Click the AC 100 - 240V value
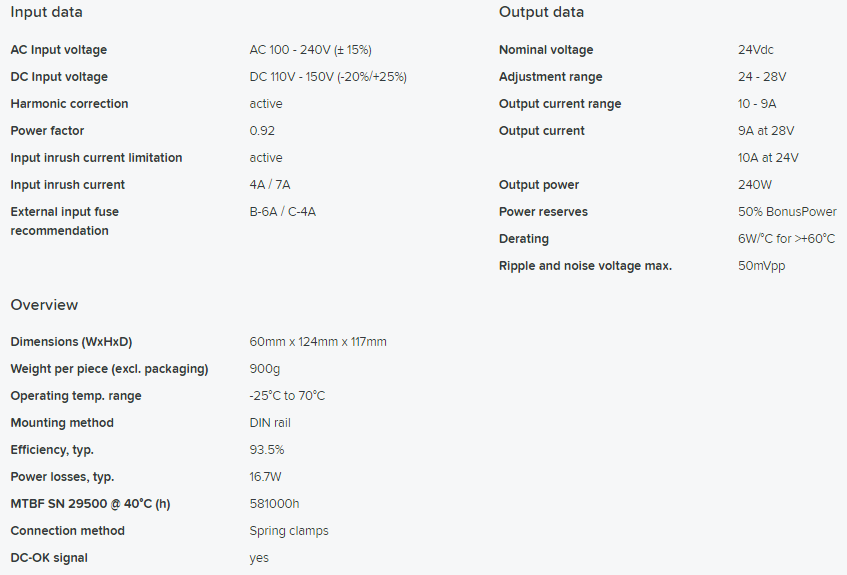 311,50
